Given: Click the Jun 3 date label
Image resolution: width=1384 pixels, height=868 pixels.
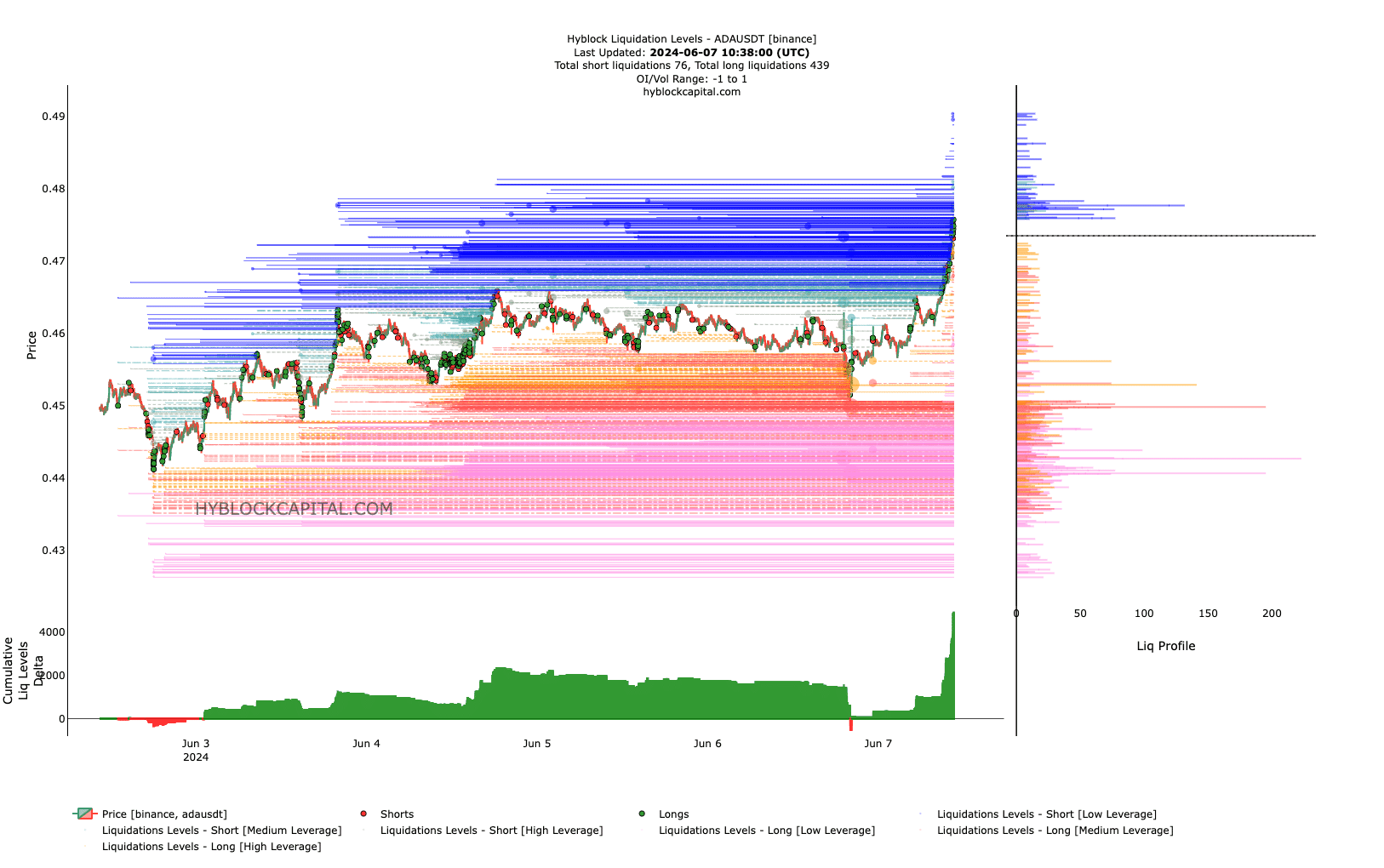Looking at the screenshot, I should point(196,744).
